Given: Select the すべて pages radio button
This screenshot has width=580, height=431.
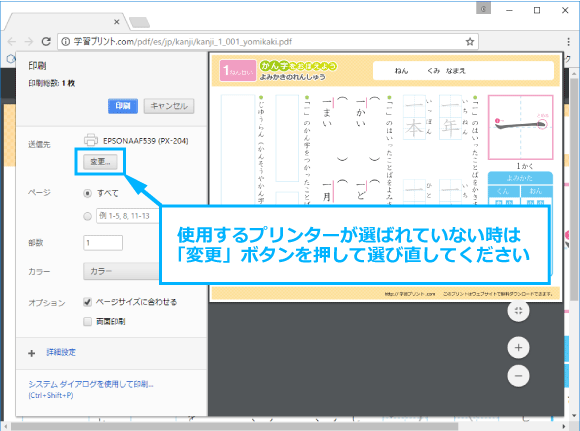Looking at the screenshot, I should click(87, 193).
